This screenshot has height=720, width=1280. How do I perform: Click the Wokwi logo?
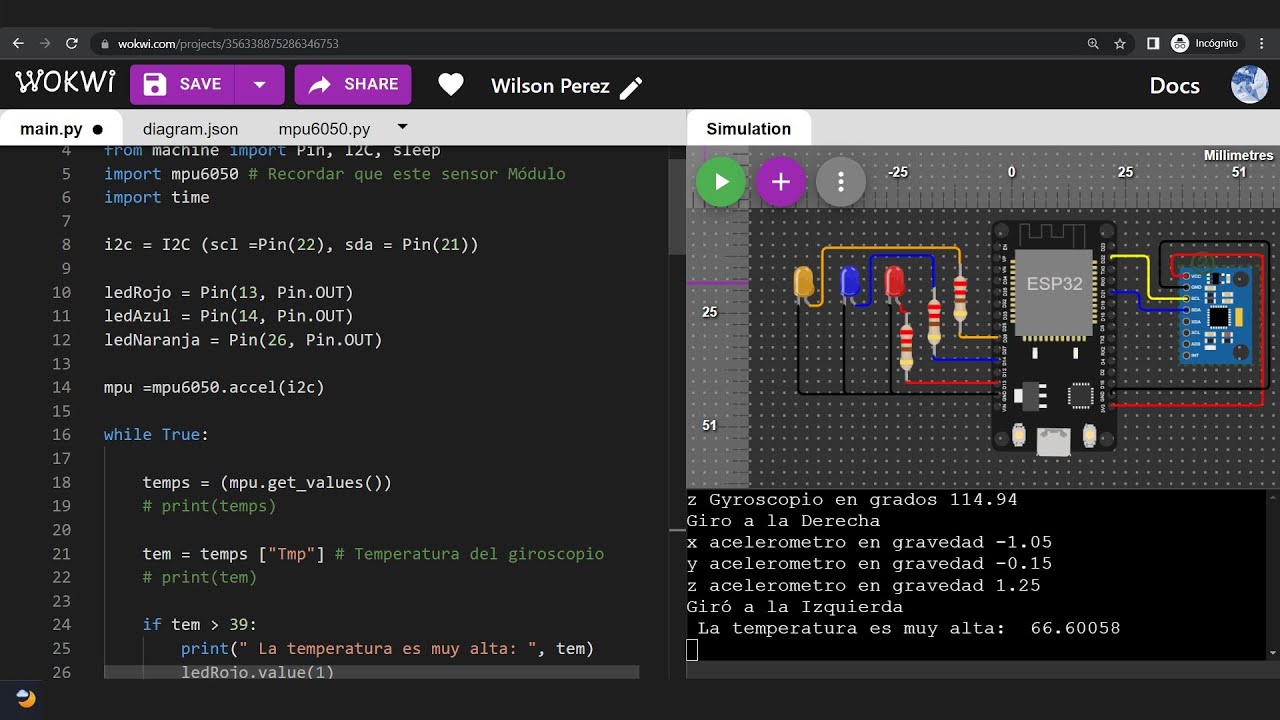[x=65, y=84]
